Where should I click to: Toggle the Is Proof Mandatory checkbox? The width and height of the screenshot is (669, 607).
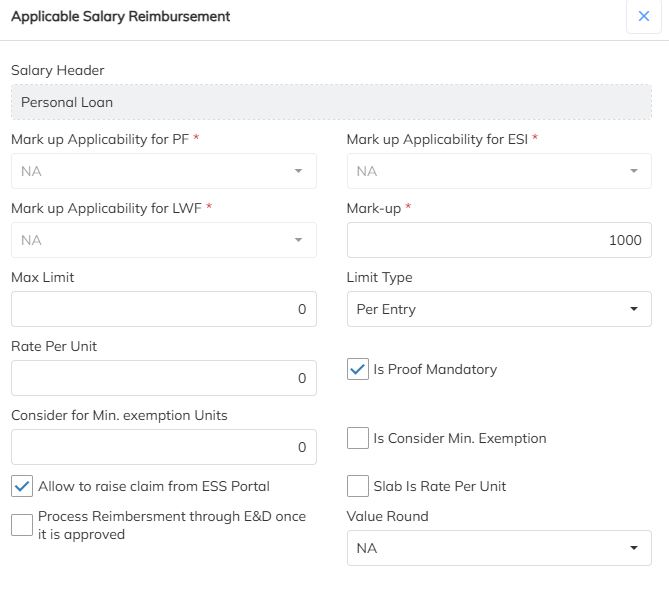(x=358, y=369)
